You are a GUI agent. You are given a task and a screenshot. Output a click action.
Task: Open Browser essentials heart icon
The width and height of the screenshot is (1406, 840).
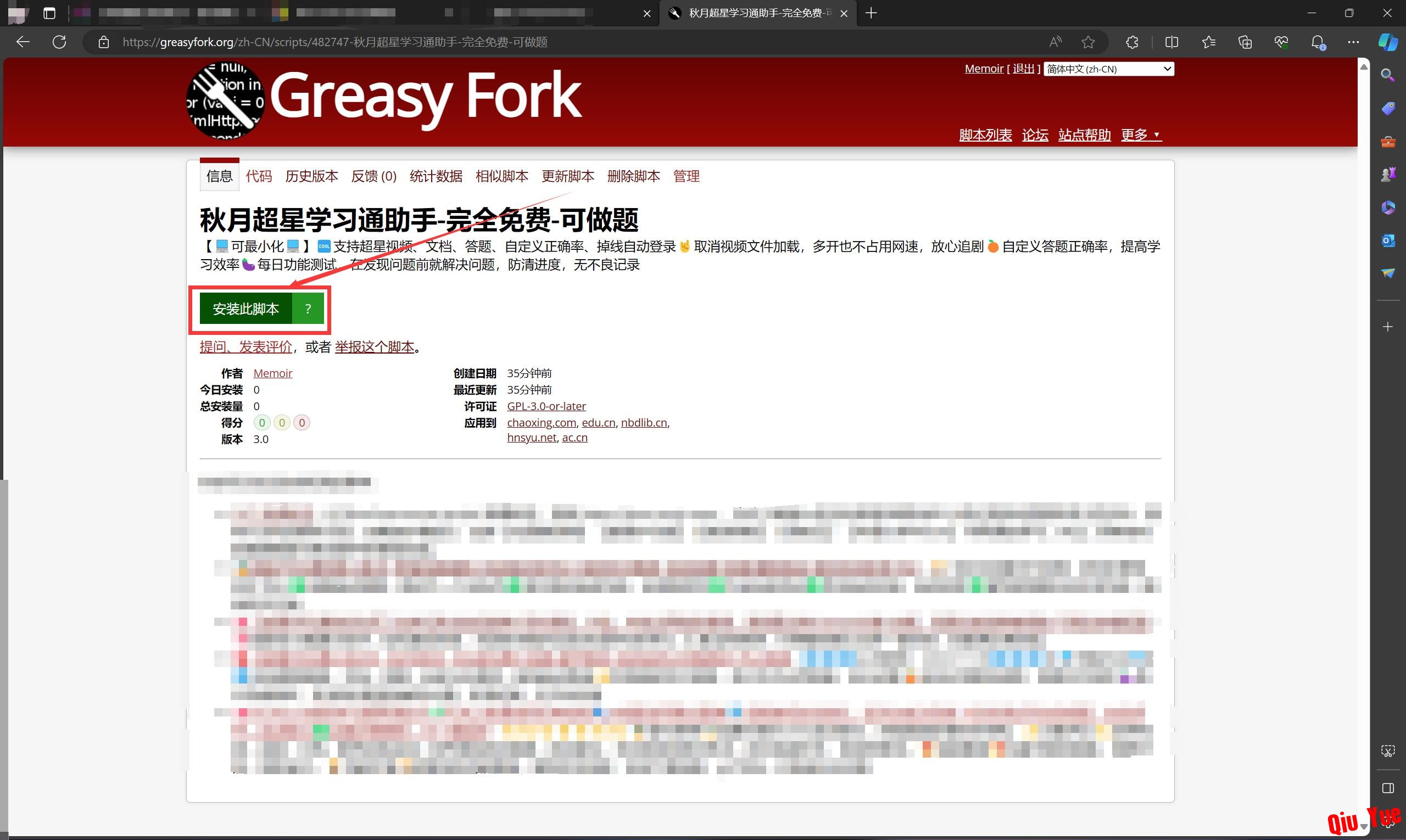coord(1281,42)
